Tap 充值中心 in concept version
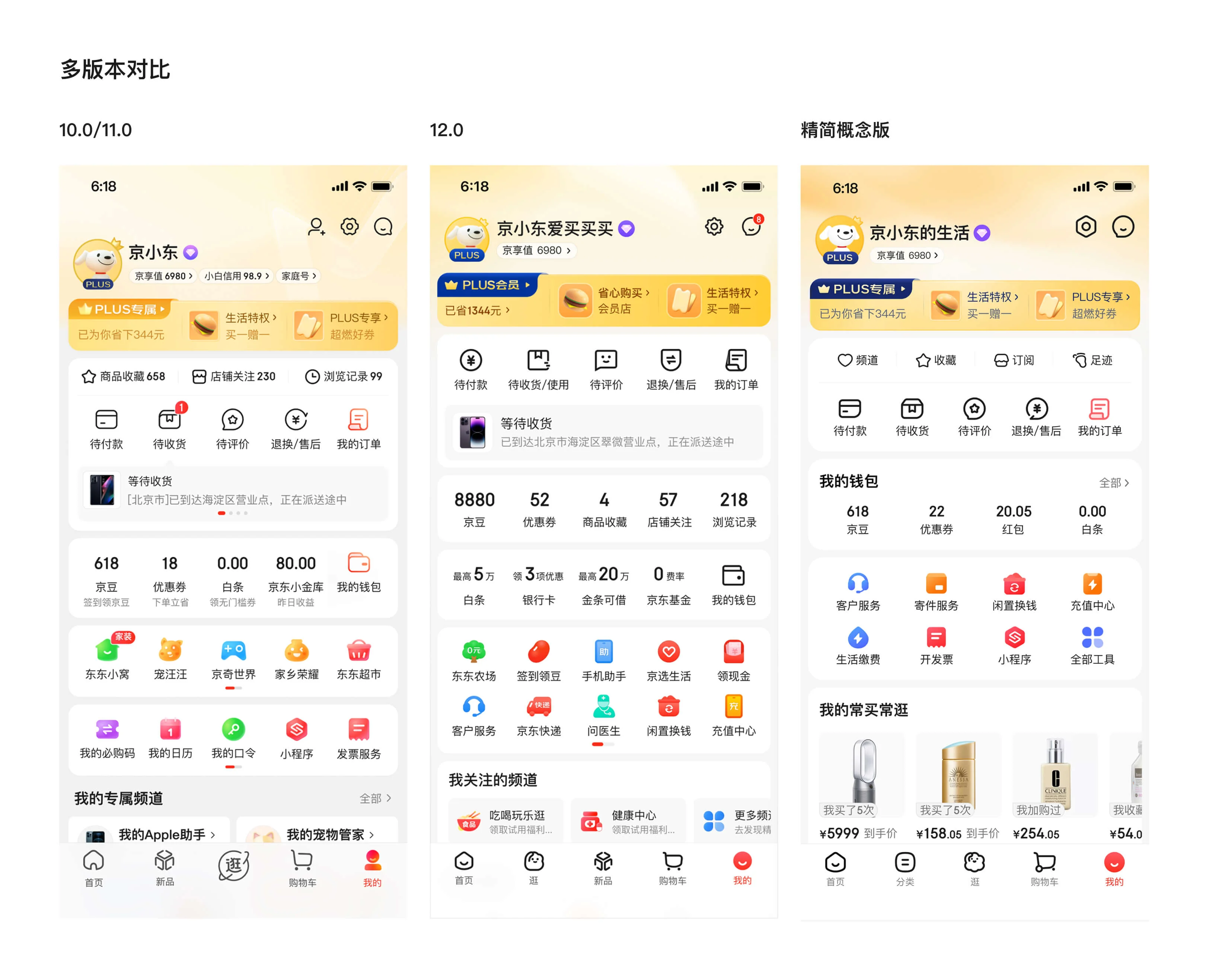1206x980 pixels. click(x=1092, y=592)
